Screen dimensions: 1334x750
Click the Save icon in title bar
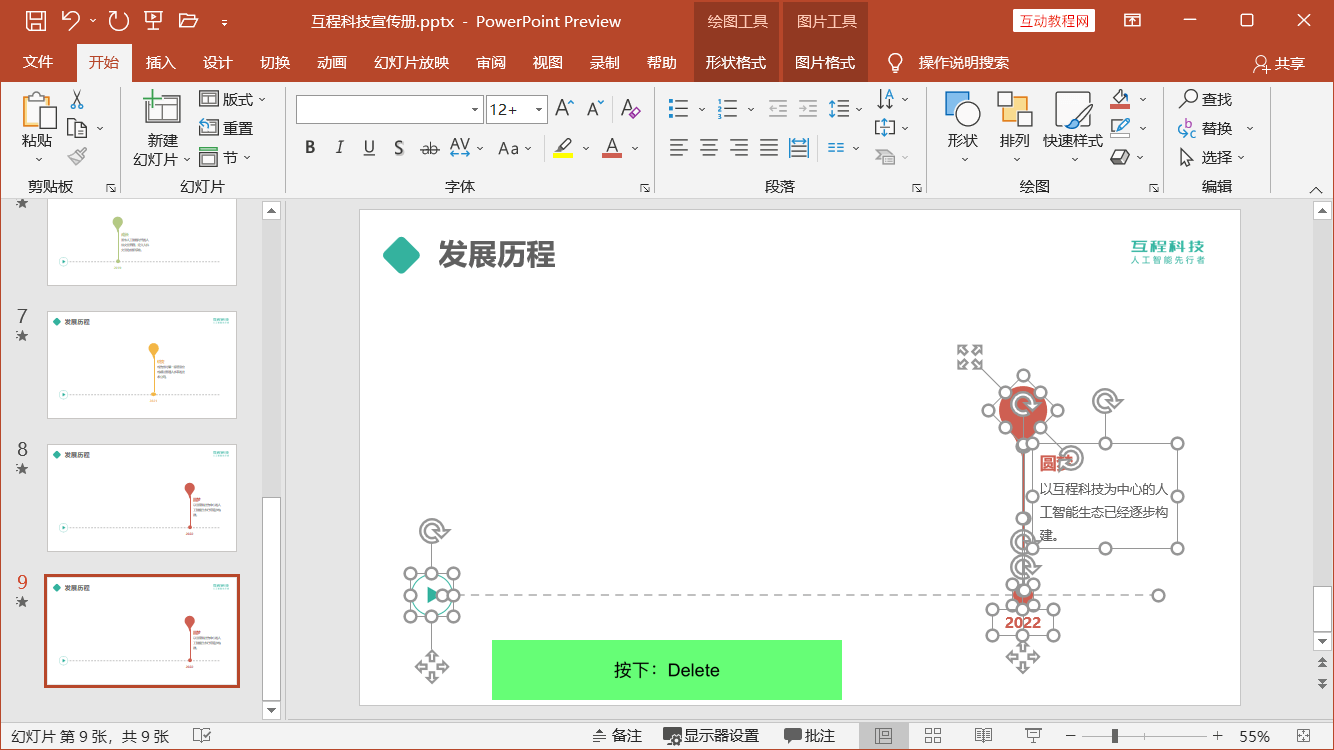(x=35, y=21)
